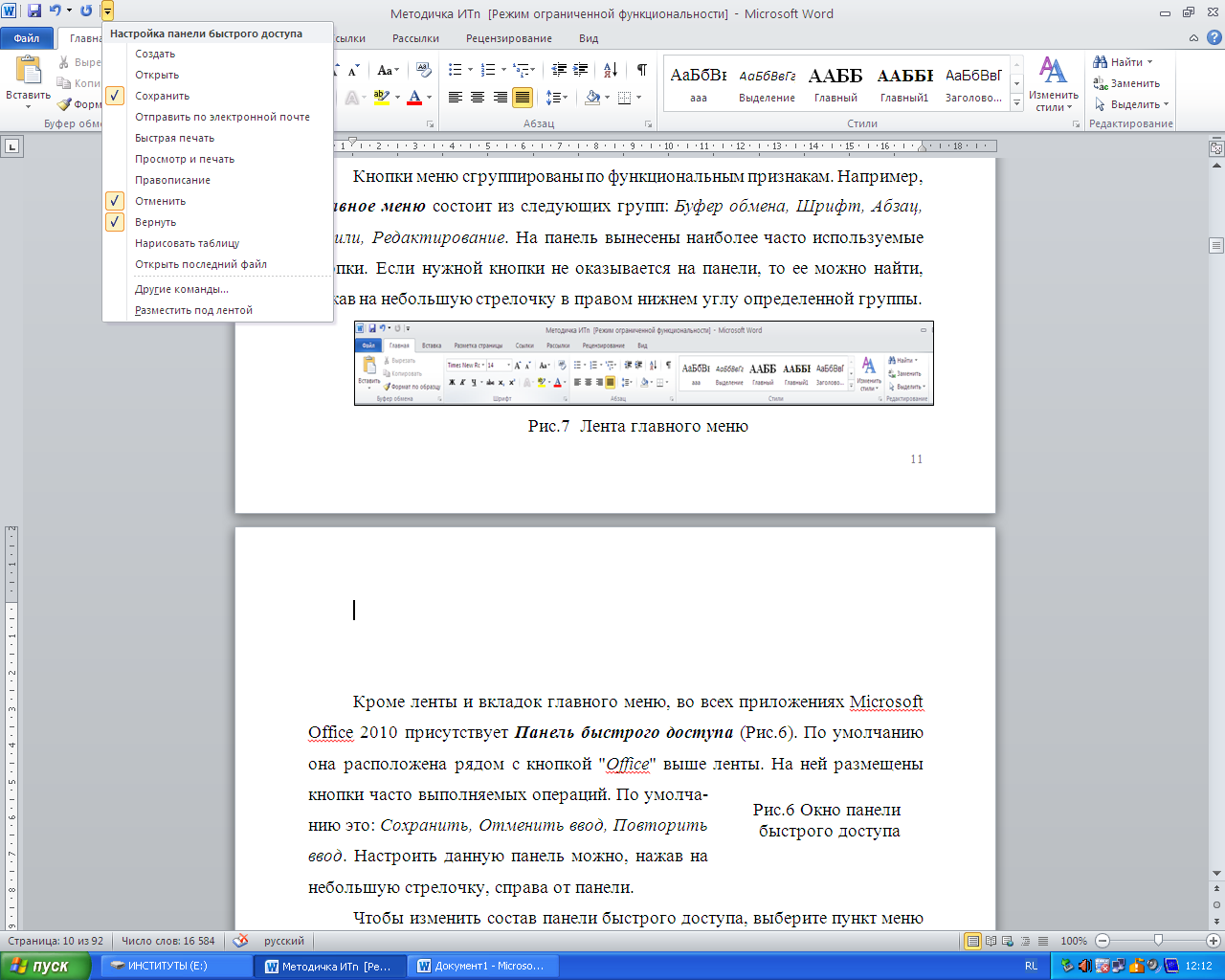Uncheck Отменить in the quick access menu

pyautogui.click(x=160, y=201)
